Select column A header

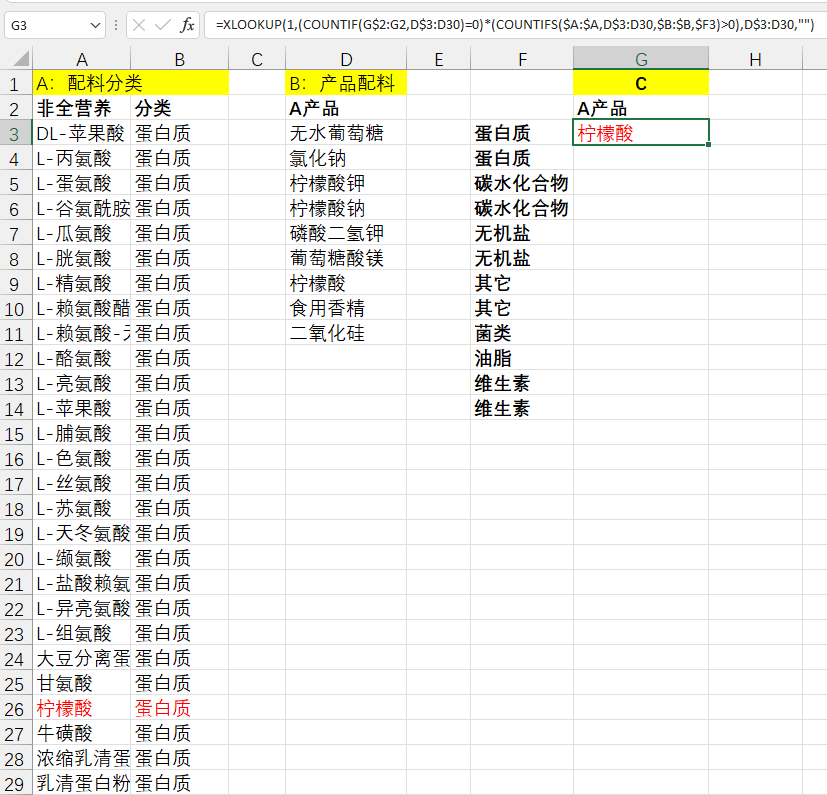coord(81,59)
